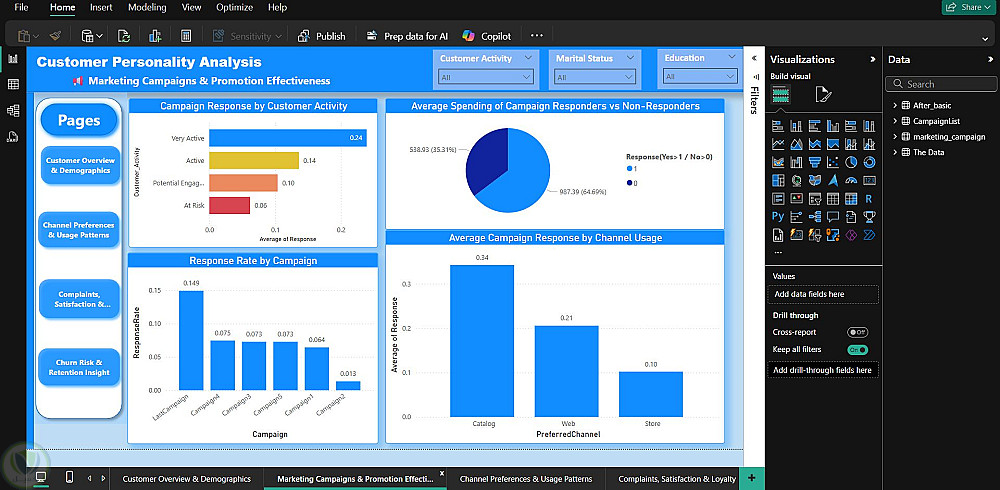Collapse the Visualizations pane arrow
The width and height of the screenshot is (1000, 490).
873,59
